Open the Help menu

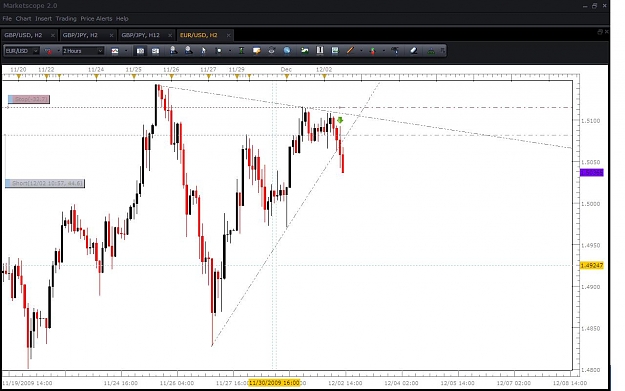click(x=122, y=19)
